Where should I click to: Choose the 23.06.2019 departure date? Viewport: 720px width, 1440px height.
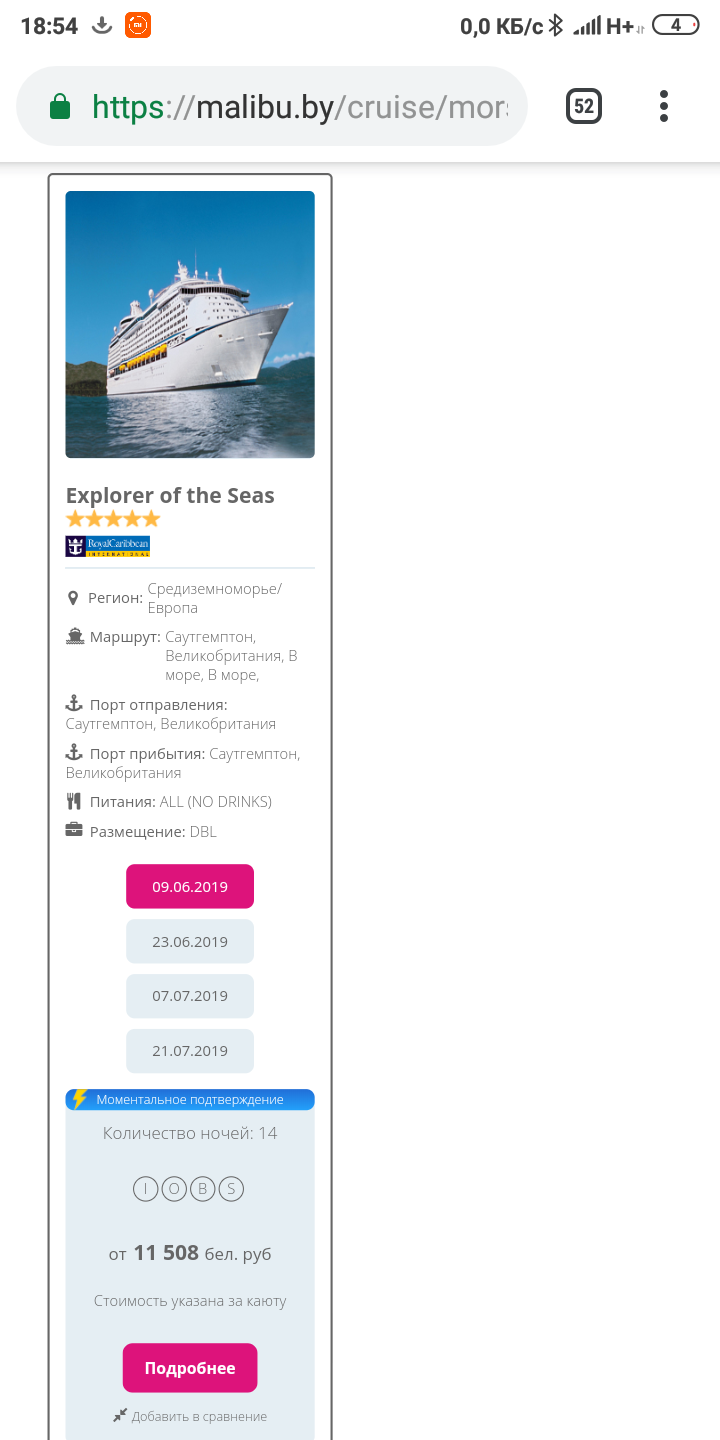click(x=190, y=942)
